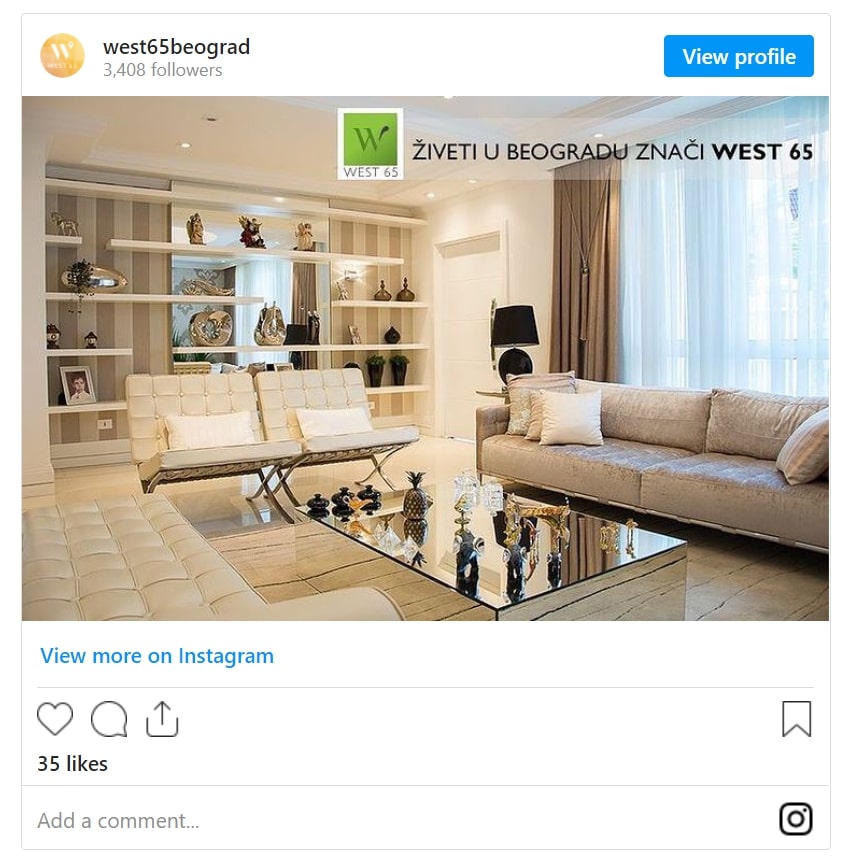Click the heart like icon
Viewport: 859px width, 864px height.
pyautogui.click(x=55, y=719)
